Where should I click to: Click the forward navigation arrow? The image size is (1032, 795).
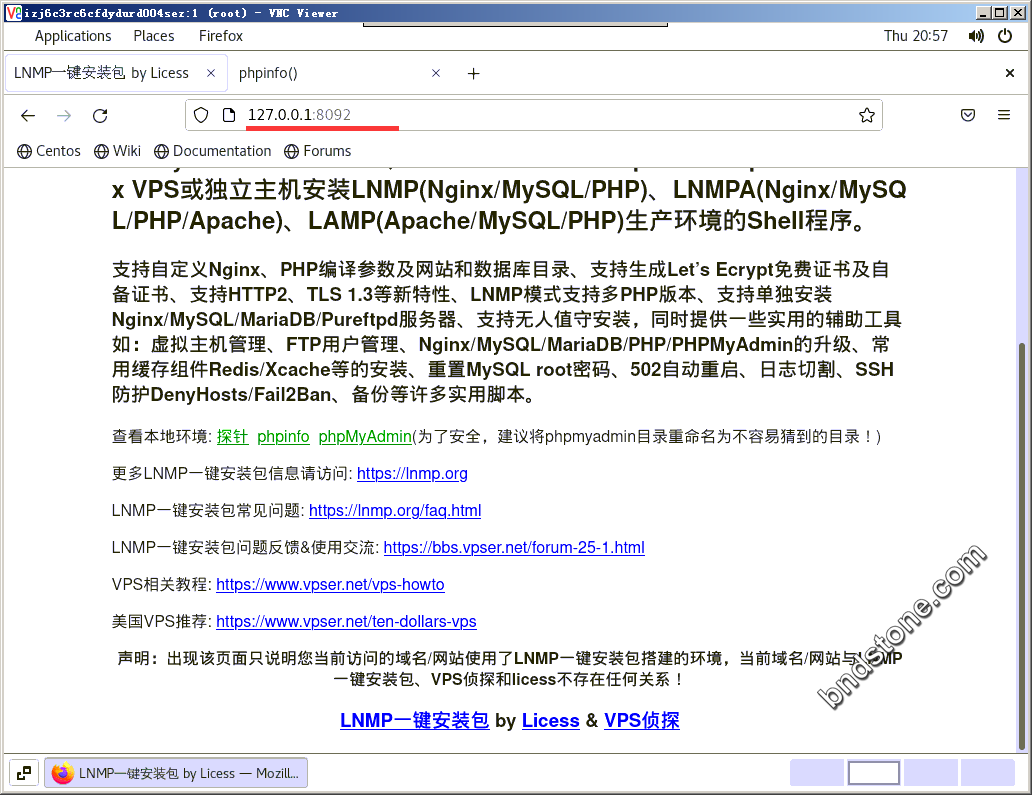[64, 116]
